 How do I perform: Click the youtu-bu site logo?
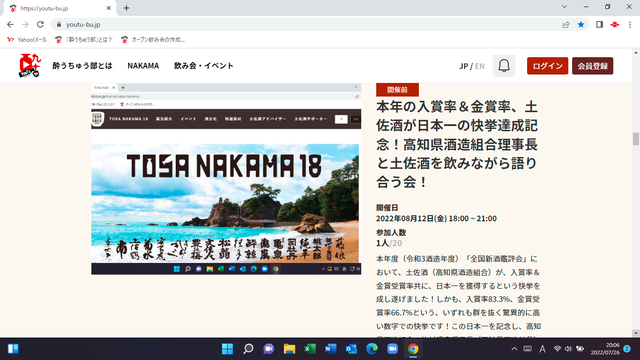point(30,65)
